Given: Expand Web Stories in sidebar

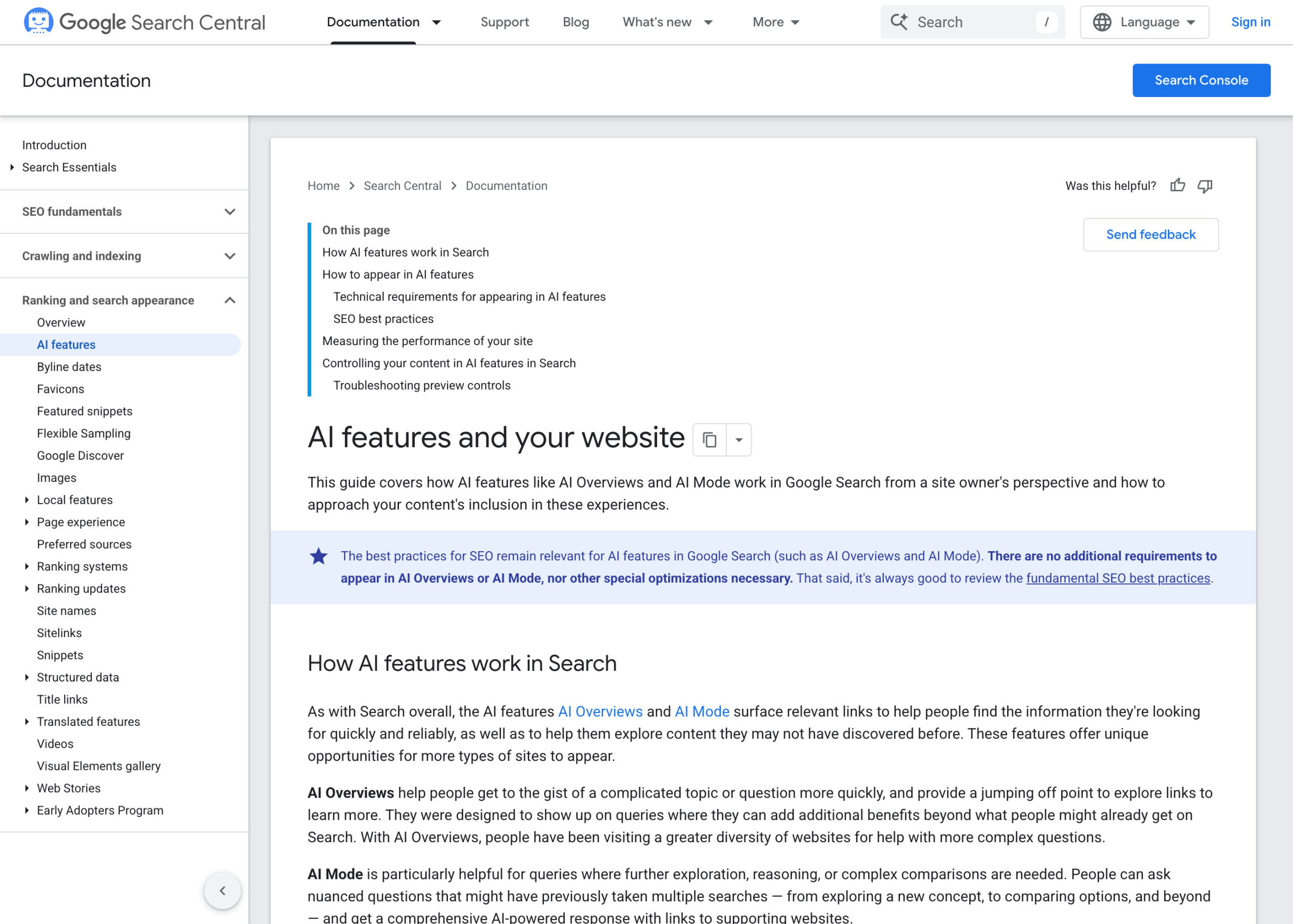Looking at the screenshot, I should click(x=27, y=789).
